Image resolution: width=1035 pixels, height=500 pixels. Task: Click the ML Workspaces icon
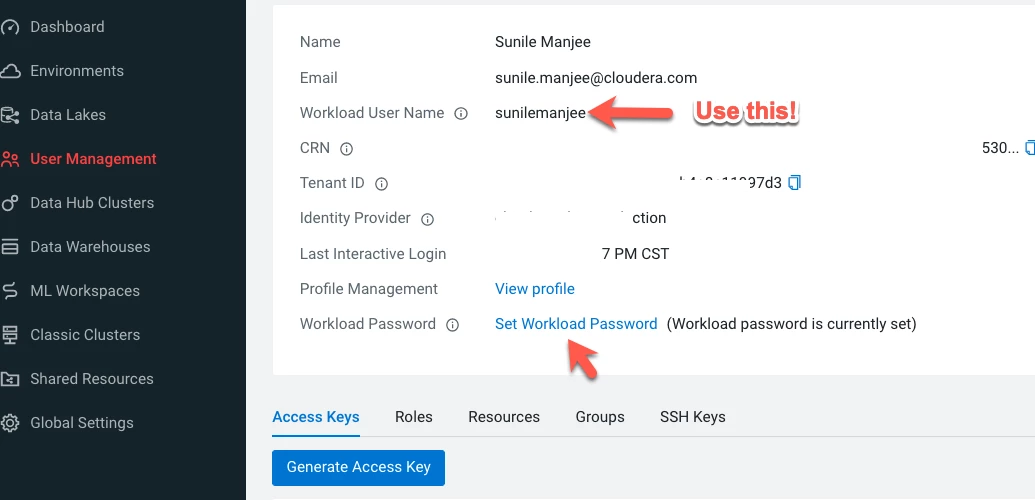10,291
